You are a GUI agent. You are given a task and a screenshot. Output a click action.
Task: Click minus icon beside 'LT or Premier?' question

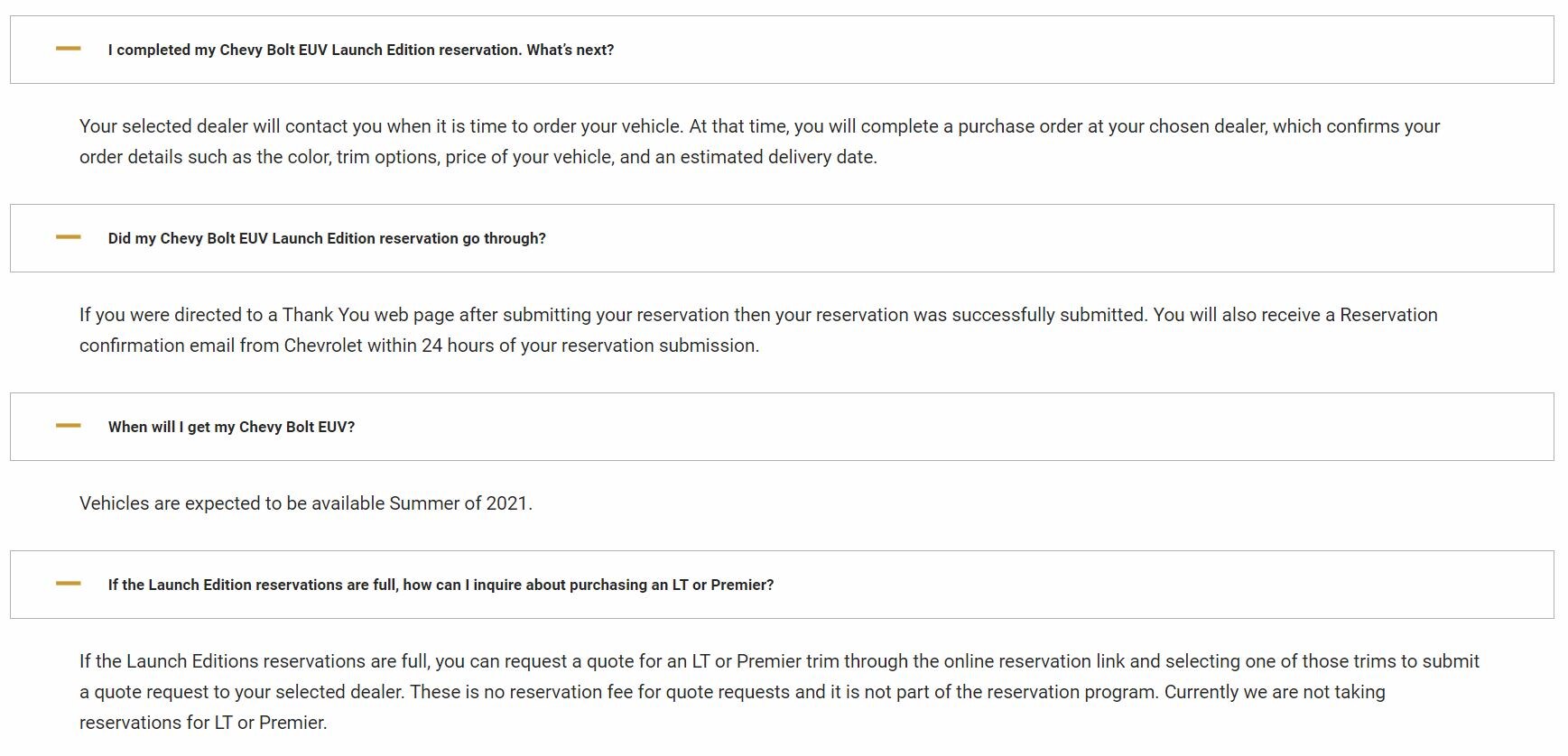click(68, 584)
